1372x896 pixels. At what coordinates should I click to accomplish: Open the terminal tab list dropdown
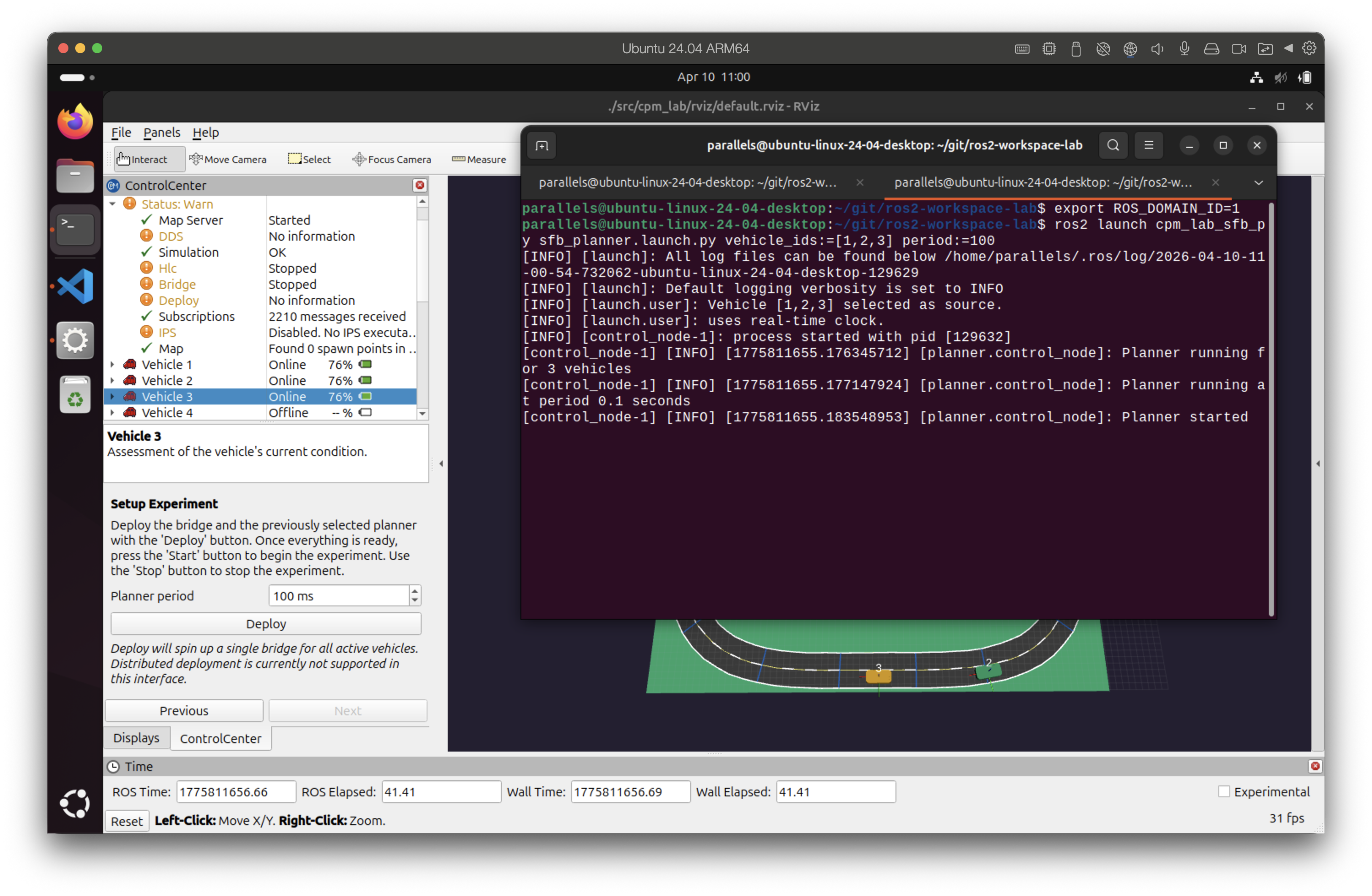[x=1258, y=182]
